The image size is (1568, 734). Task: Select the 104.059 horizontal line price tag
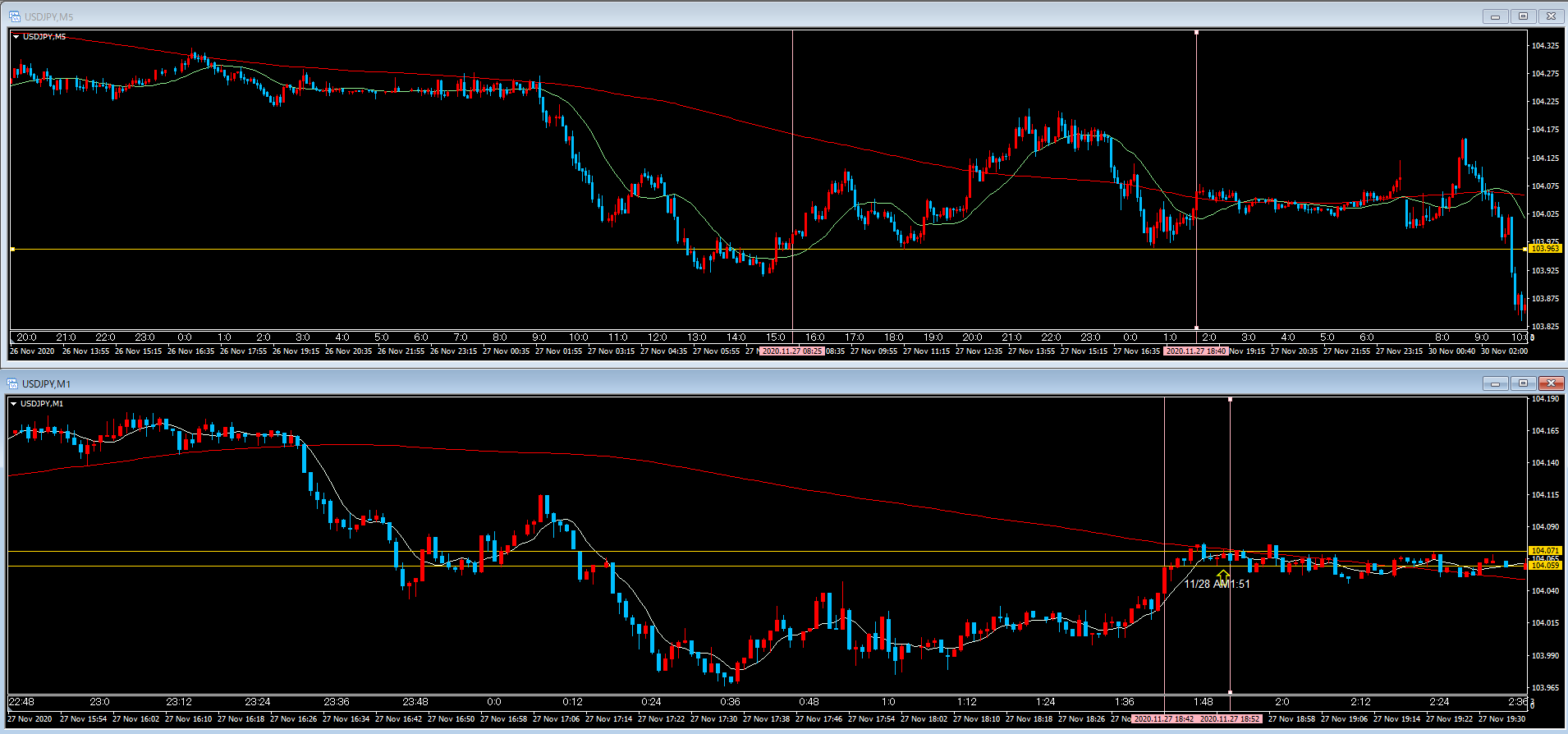(1544, 566)
